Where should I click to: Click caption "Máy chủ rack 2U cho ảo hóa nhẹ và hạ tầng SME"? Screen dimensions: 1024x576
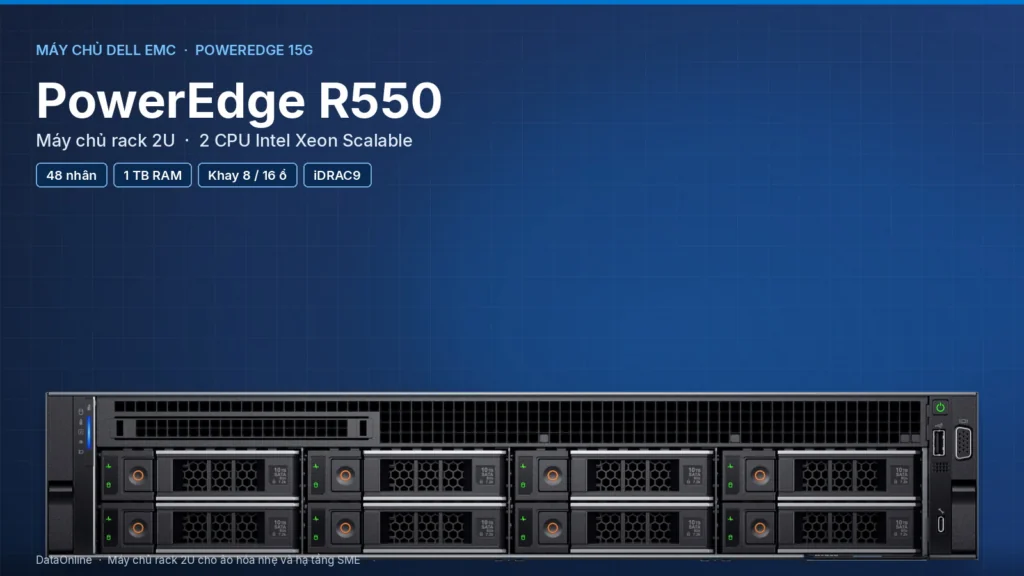point(234,560)
